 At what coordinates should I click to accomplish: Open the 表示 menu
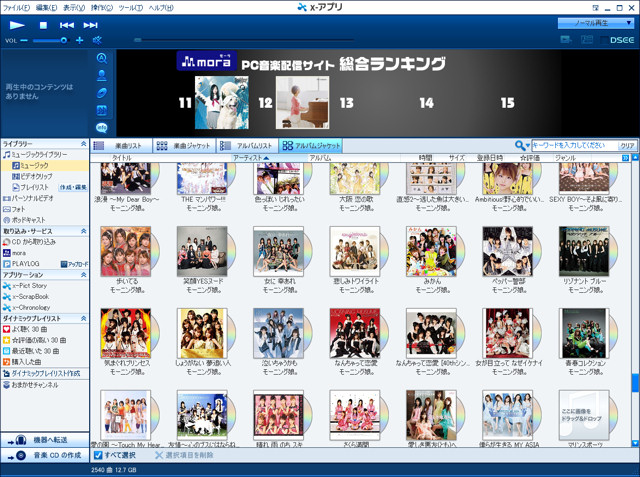(74, 7)
